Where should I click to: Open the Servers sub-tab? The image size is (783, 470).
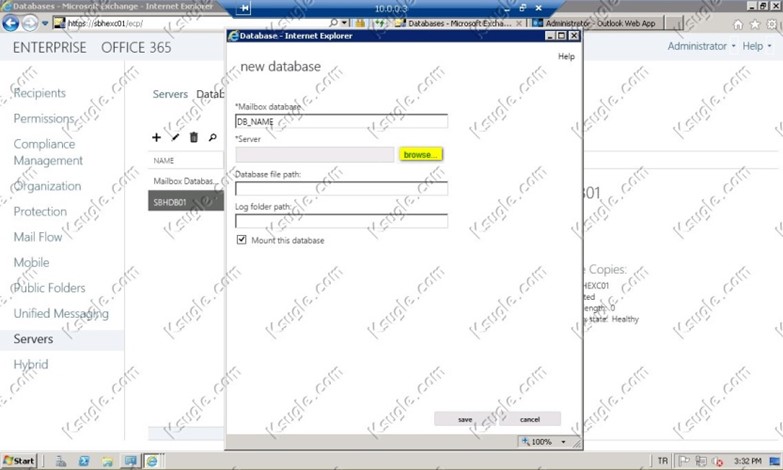click(x=170, y=94)
